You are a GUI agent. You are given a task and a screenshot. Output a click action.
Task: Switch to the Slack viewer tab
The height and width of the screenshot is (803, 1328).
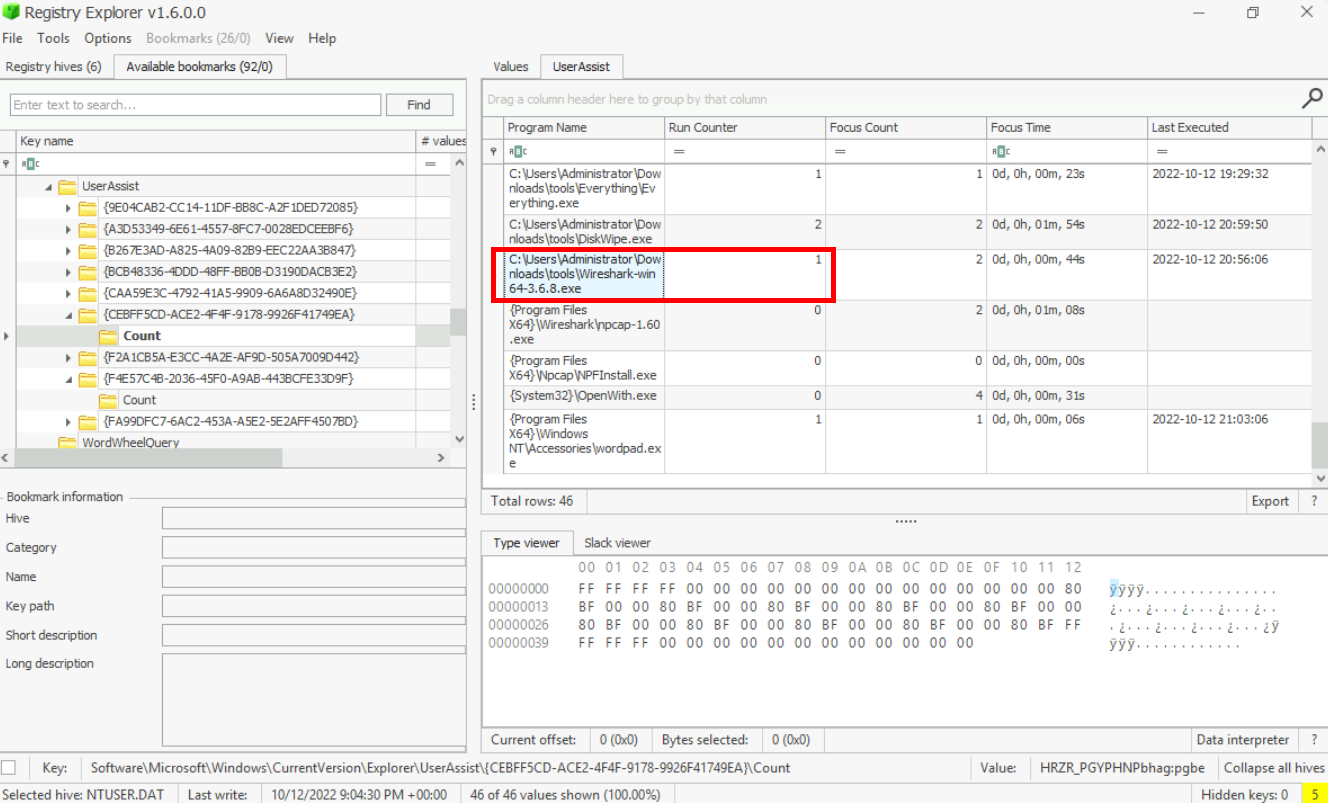(x=617, y=543)
